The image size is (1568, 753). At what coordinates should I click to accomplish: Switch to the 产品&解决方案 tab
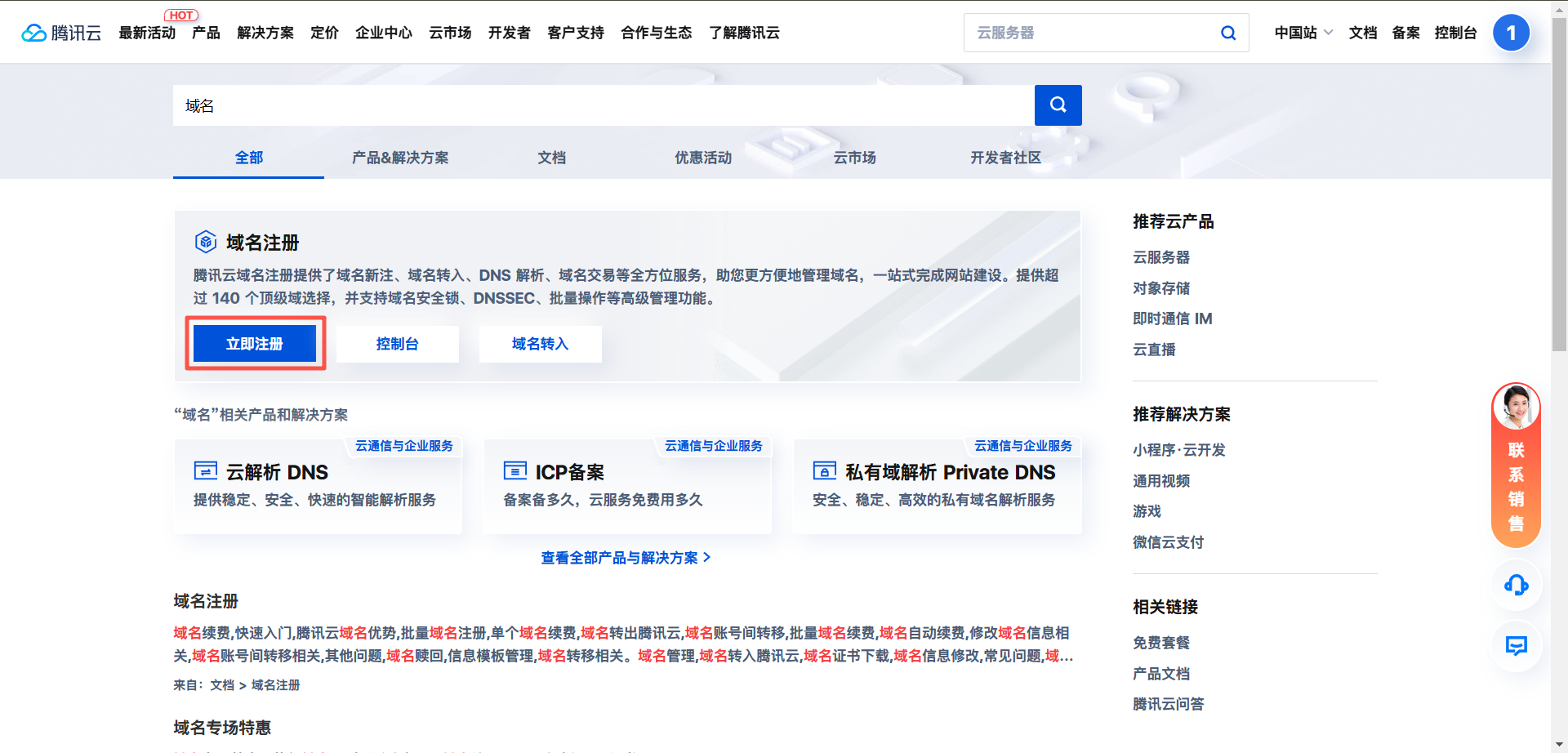pos(400,158)
